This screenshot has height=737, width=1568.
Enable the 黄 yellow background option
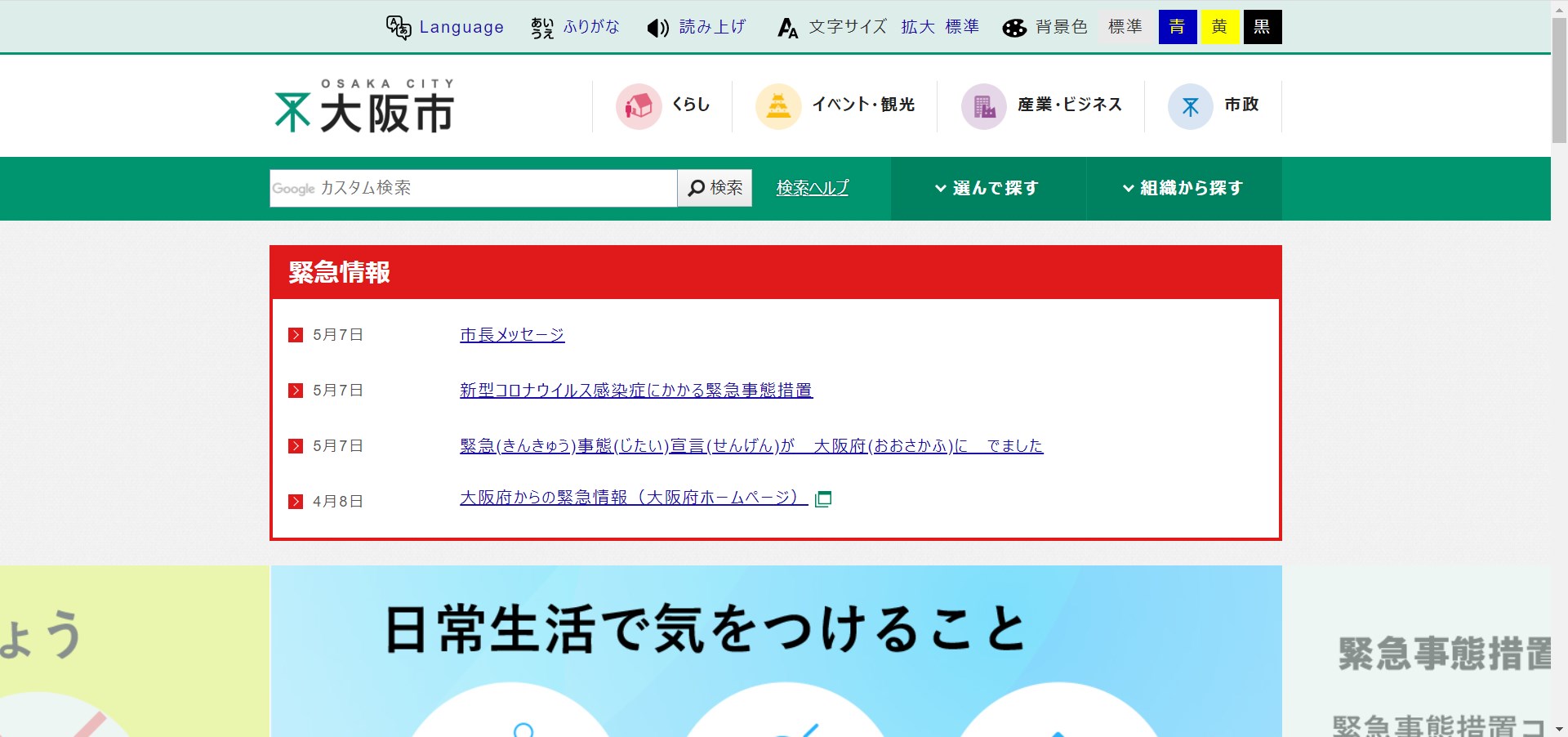pyautogui.click(x=1219, y=26)
